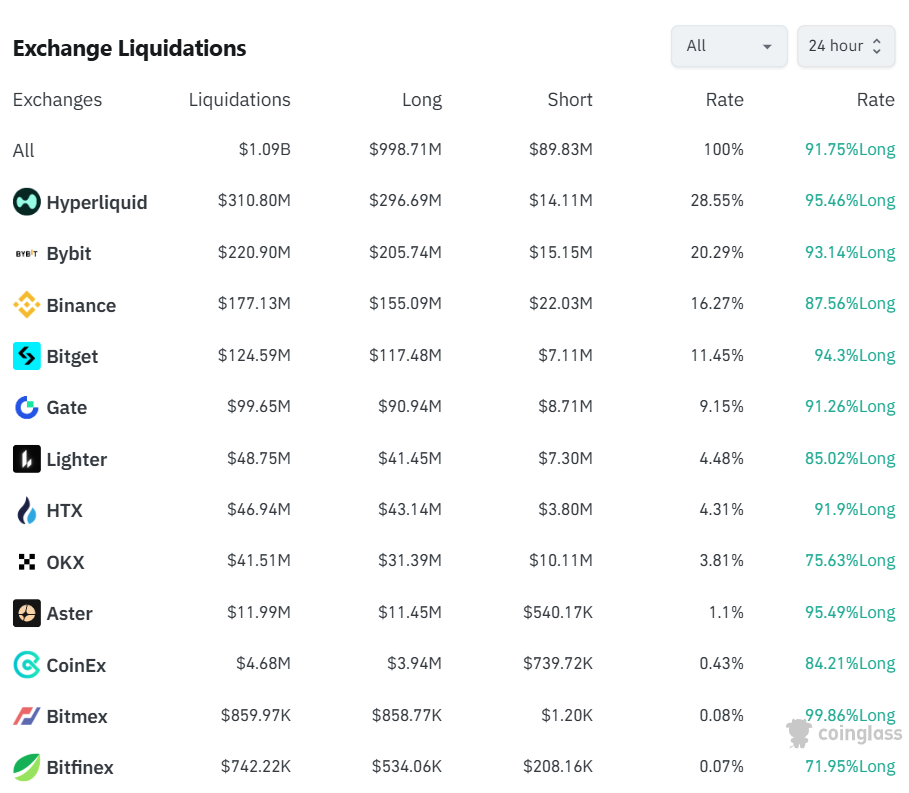Click the Hyperliquid exchange logo icon
The image size is (909, 793).
click(x=27, y=202)
